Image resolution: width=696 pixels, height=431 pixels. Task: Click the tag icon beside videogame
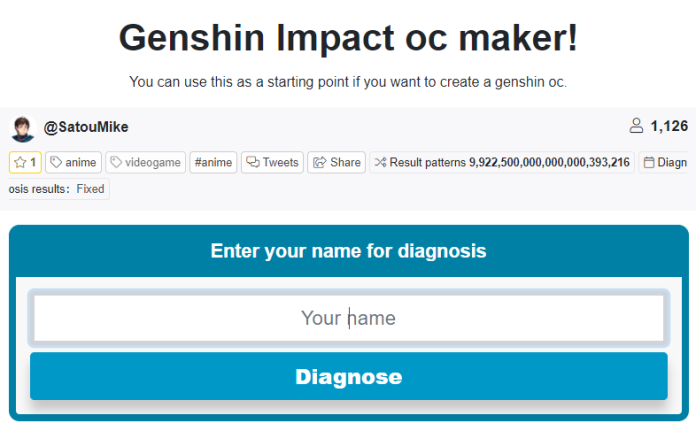point(117,162)
